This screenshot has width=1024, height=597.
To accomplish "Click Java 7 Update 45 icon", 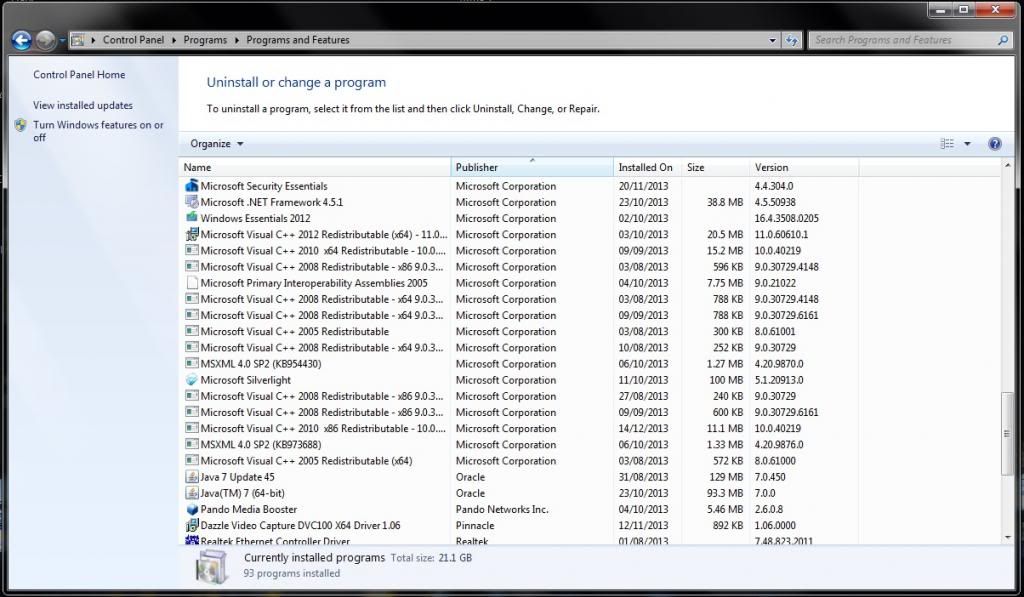I will coord(191,477).
